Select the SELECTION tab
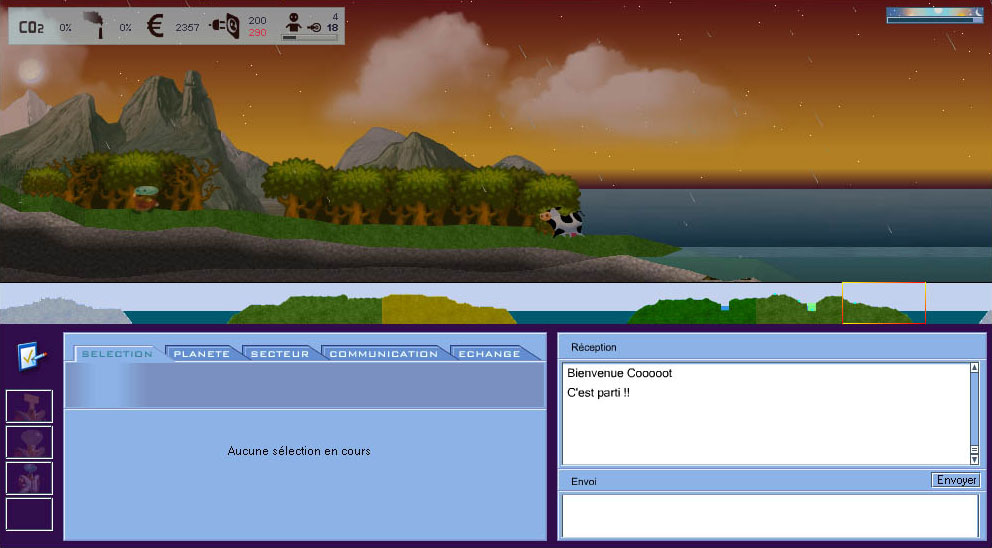Screen dimensions: 992x548 [x=116, y=354]
